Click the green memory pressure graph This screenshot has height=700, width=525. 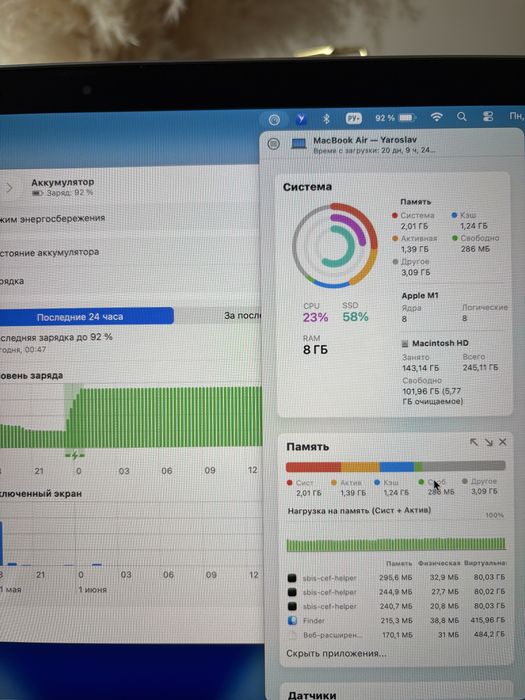click(396, 544)
